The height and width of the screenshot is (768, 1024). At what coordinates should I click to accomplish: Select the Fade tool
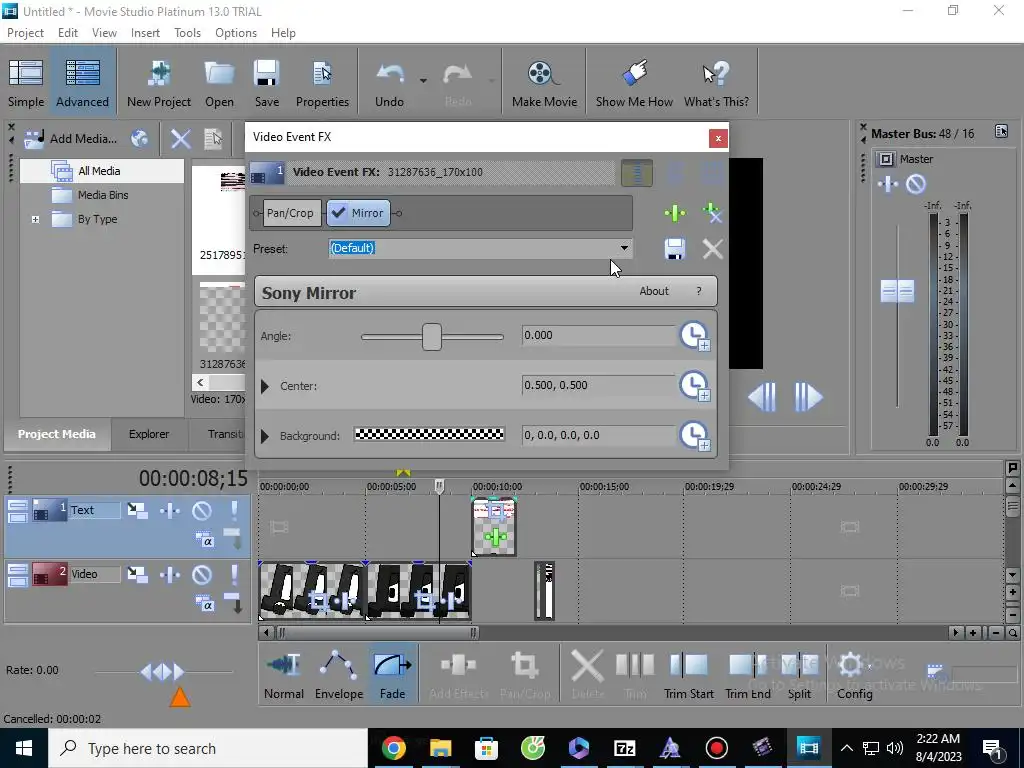[392, 674]
